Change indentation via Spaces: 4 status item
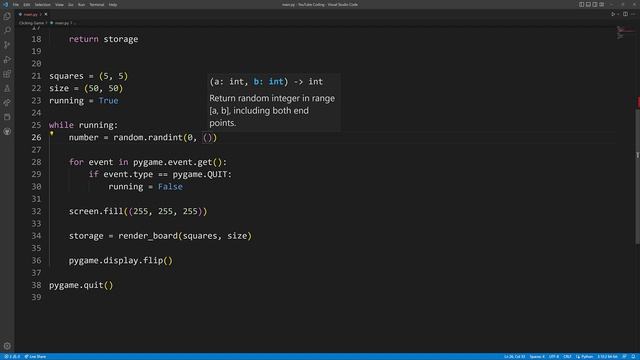The width and height of the screenshot is (640, 360). (x=538, y=357)
